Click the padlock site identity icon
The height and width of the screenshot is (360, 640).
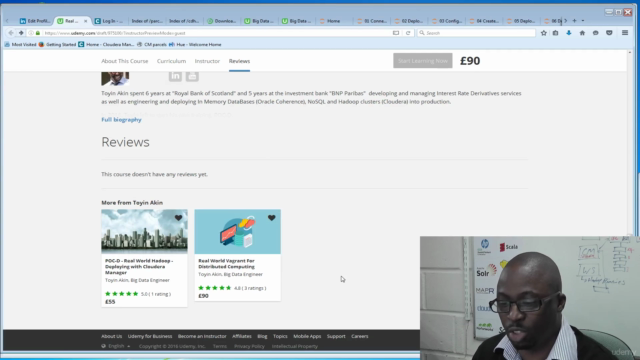38,33
